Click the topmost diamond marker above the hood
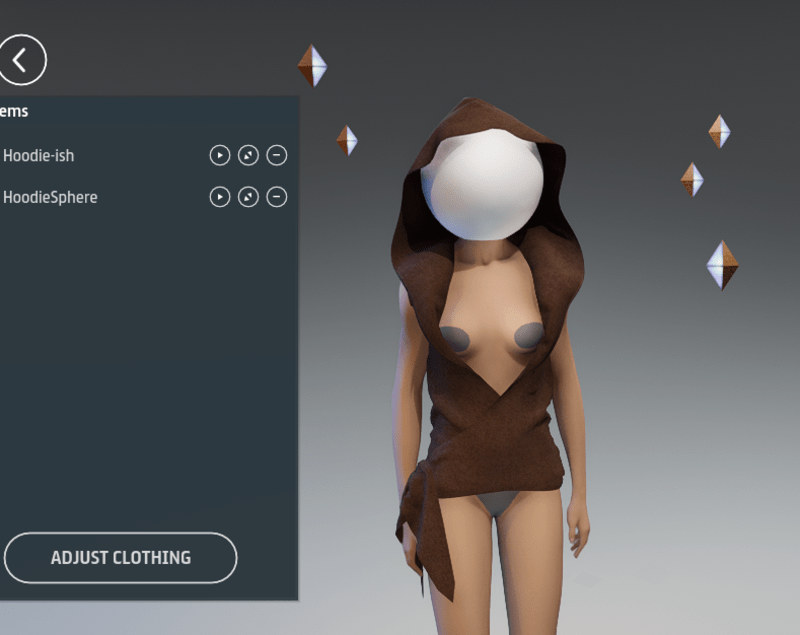Screen dimensions: 800x635 coord(312,66)
